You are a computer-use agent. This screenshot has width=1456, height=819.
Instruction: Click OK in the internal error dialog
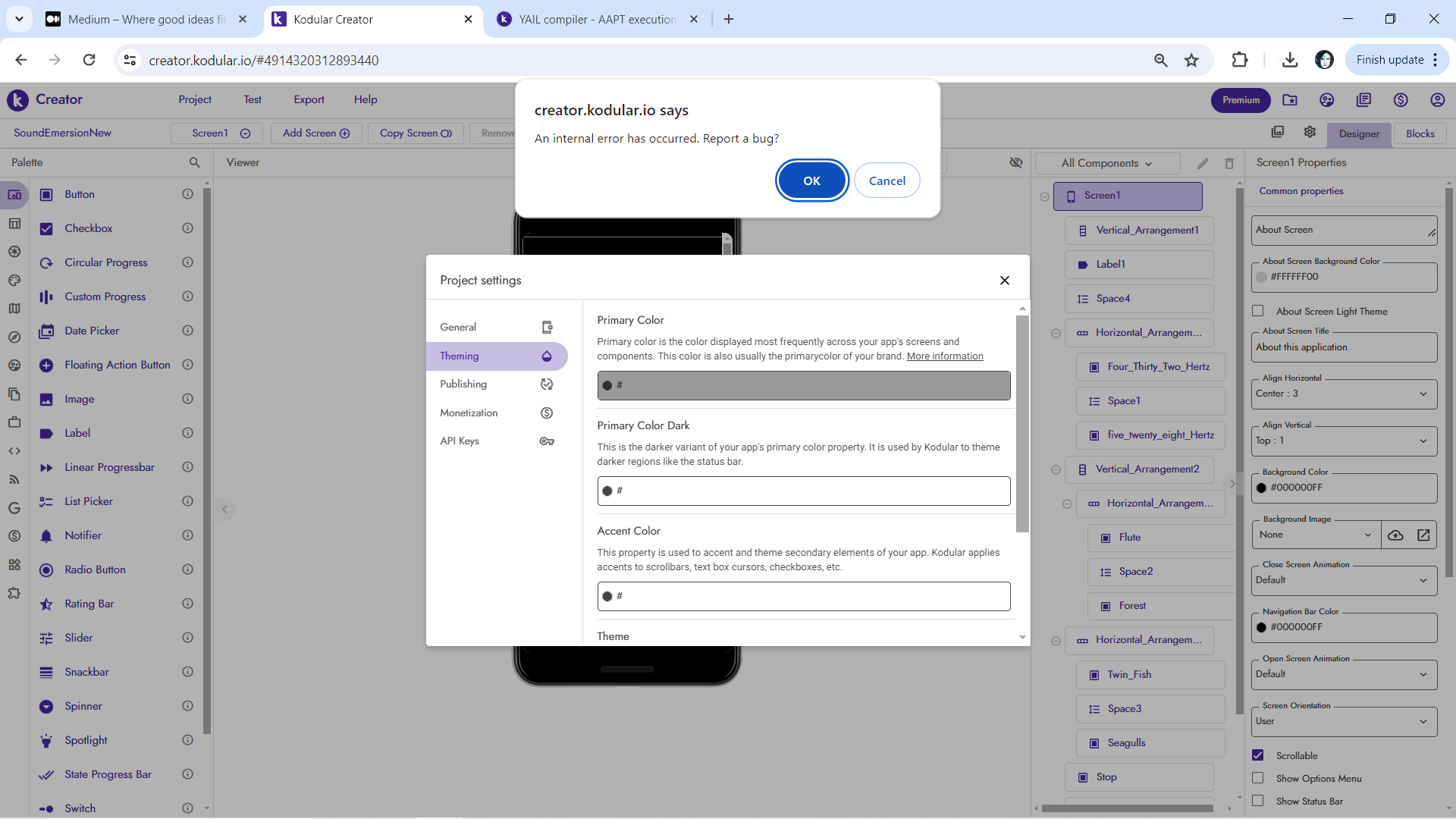pos(811,180)
